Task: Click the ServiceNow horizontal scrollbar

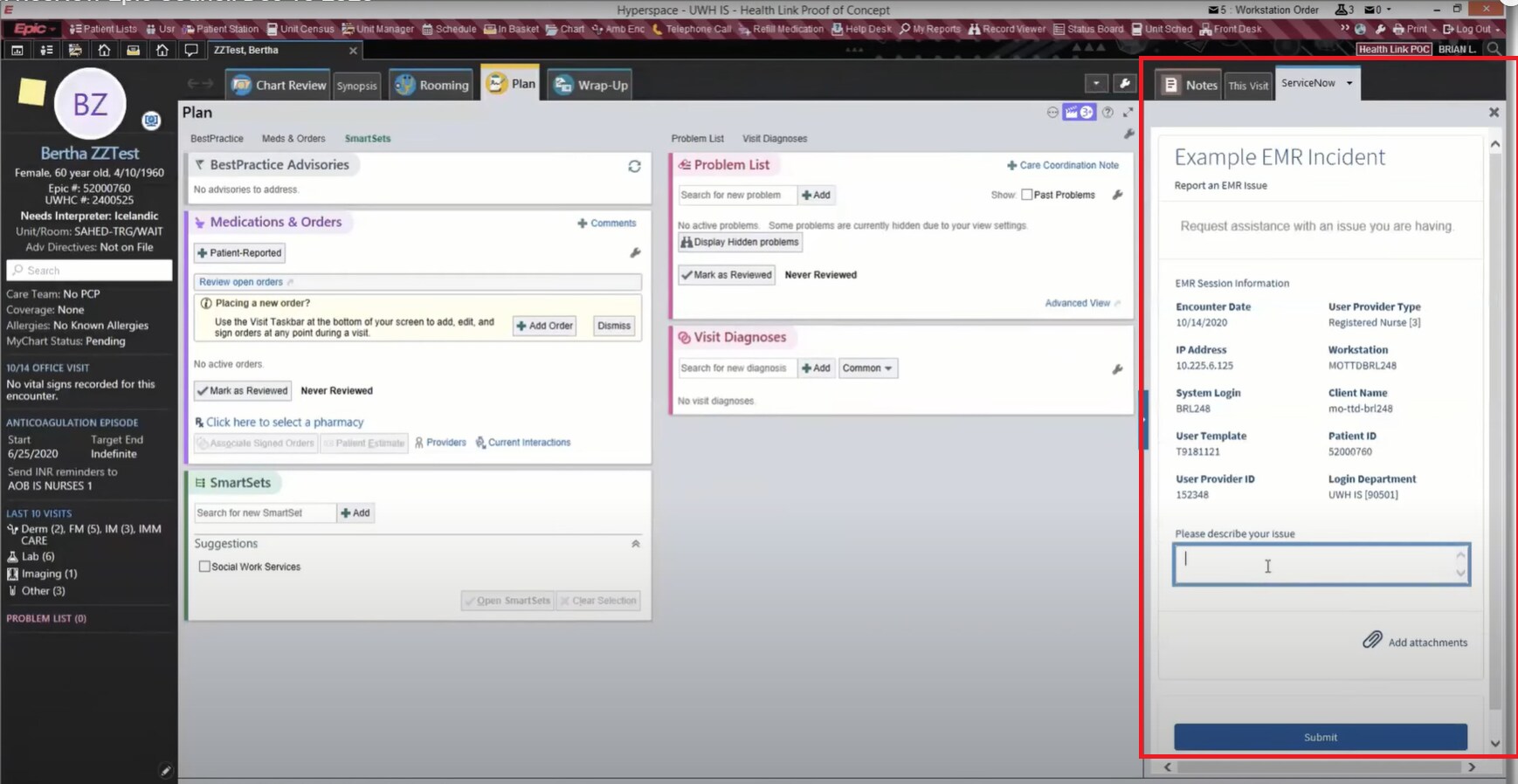Action: (1319, 767)
